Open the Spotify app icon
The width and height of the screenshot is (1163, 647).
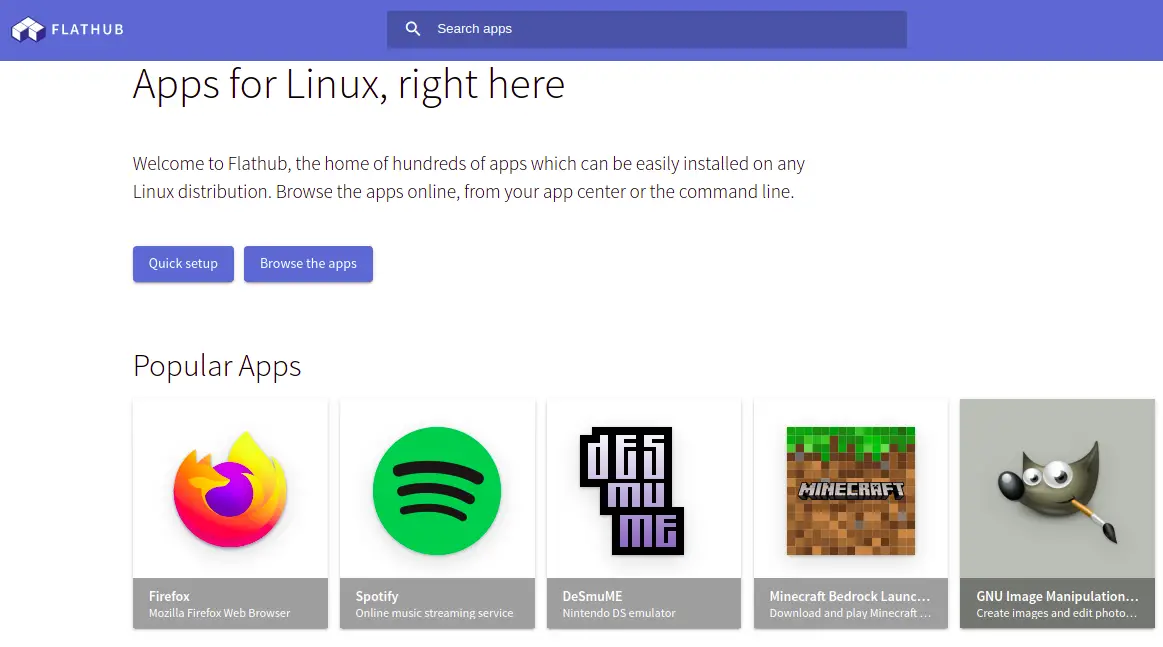pos(437,490)
